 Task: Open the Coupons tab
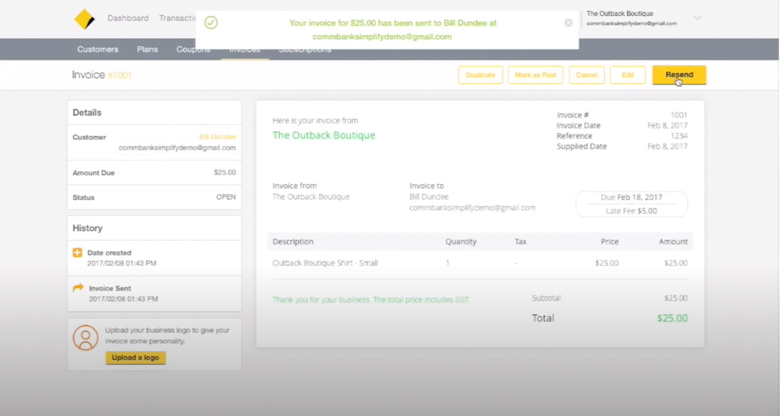pos(193,50)
